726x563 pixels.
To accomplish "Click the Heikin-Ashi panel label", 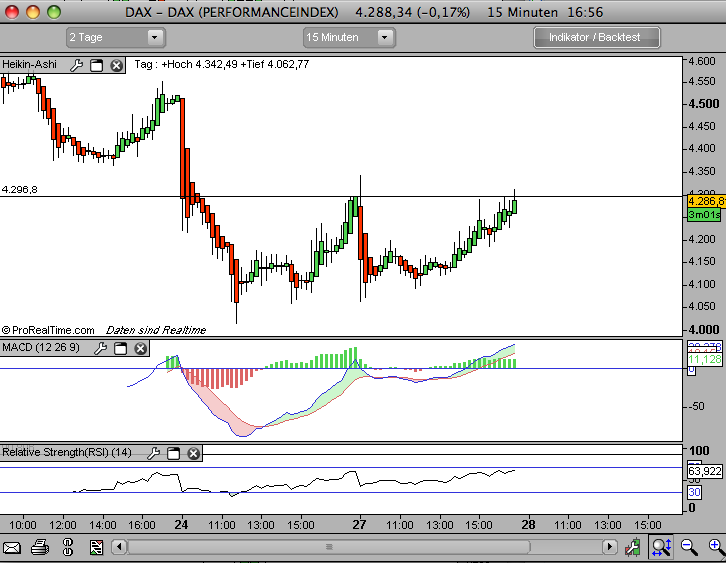I will (x=30, y=64).
